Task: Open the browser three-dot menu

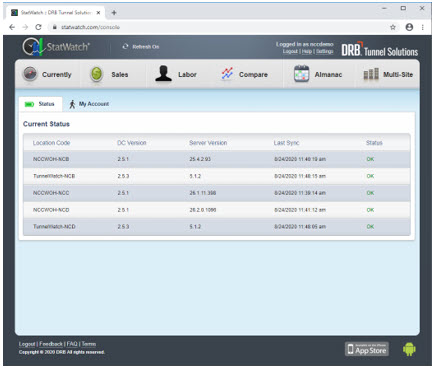Action: pos(423,27)
